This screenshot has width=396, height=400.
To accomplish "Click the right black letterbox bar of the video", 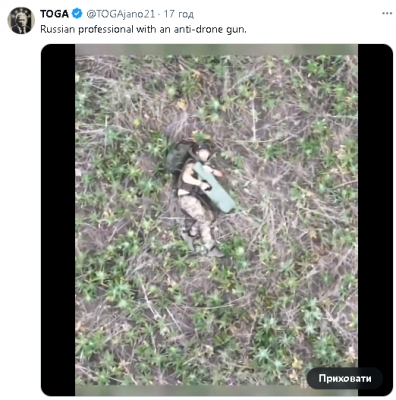I will [375, 207].
